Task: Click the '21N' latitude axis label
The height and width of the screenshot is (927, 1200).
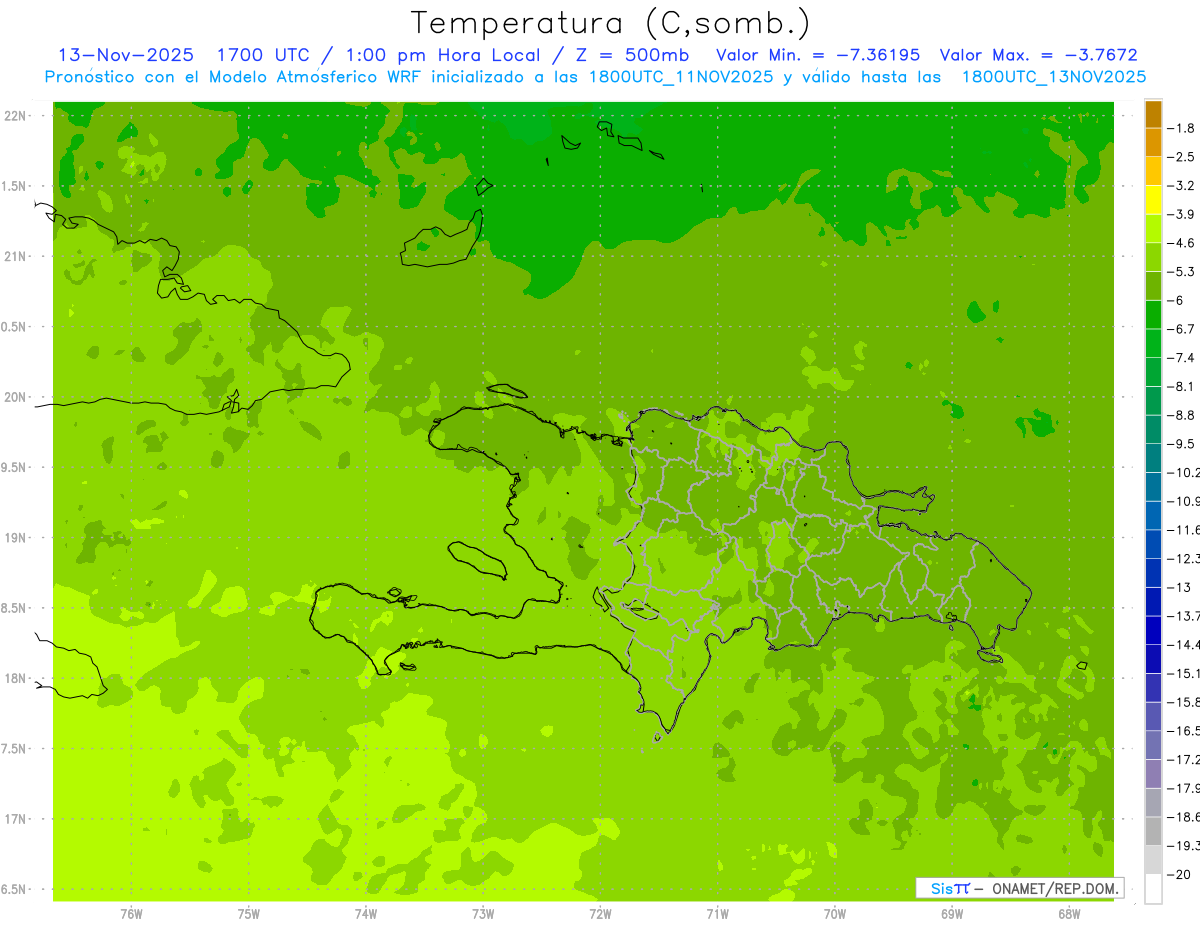Action: click(15, 256)
